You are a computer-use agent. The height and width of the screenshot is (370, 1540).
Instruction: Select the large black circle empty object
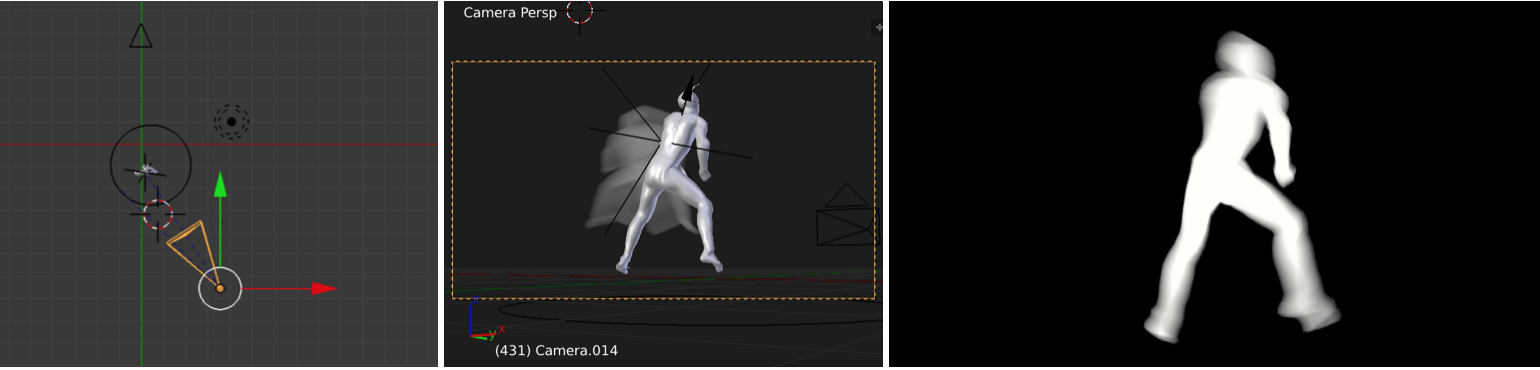pos(150,166)
